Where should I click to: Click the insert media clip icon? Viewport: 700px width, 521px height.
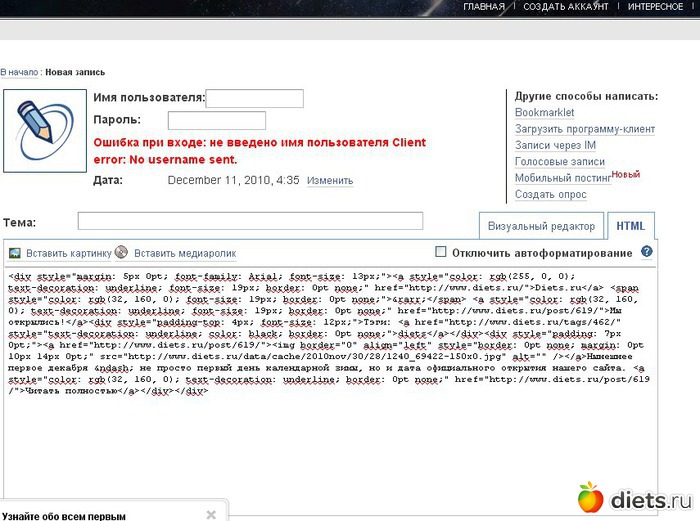[x=122, y=253]
